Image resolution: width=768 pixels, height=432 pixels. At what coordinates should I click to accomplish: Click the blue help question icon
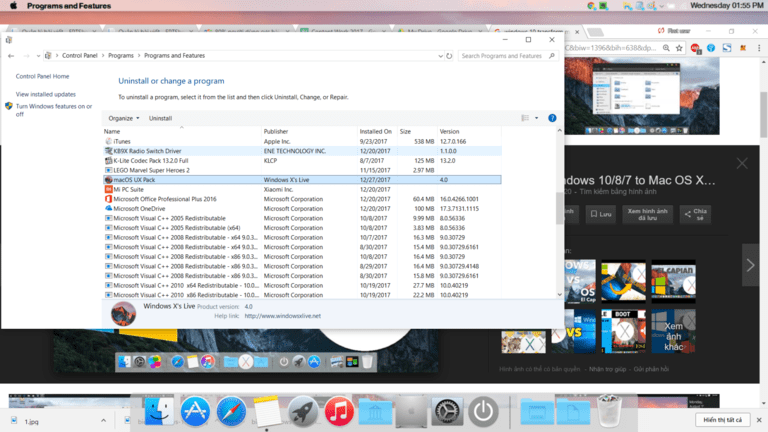pyautogui.click(x=552, y=118)
